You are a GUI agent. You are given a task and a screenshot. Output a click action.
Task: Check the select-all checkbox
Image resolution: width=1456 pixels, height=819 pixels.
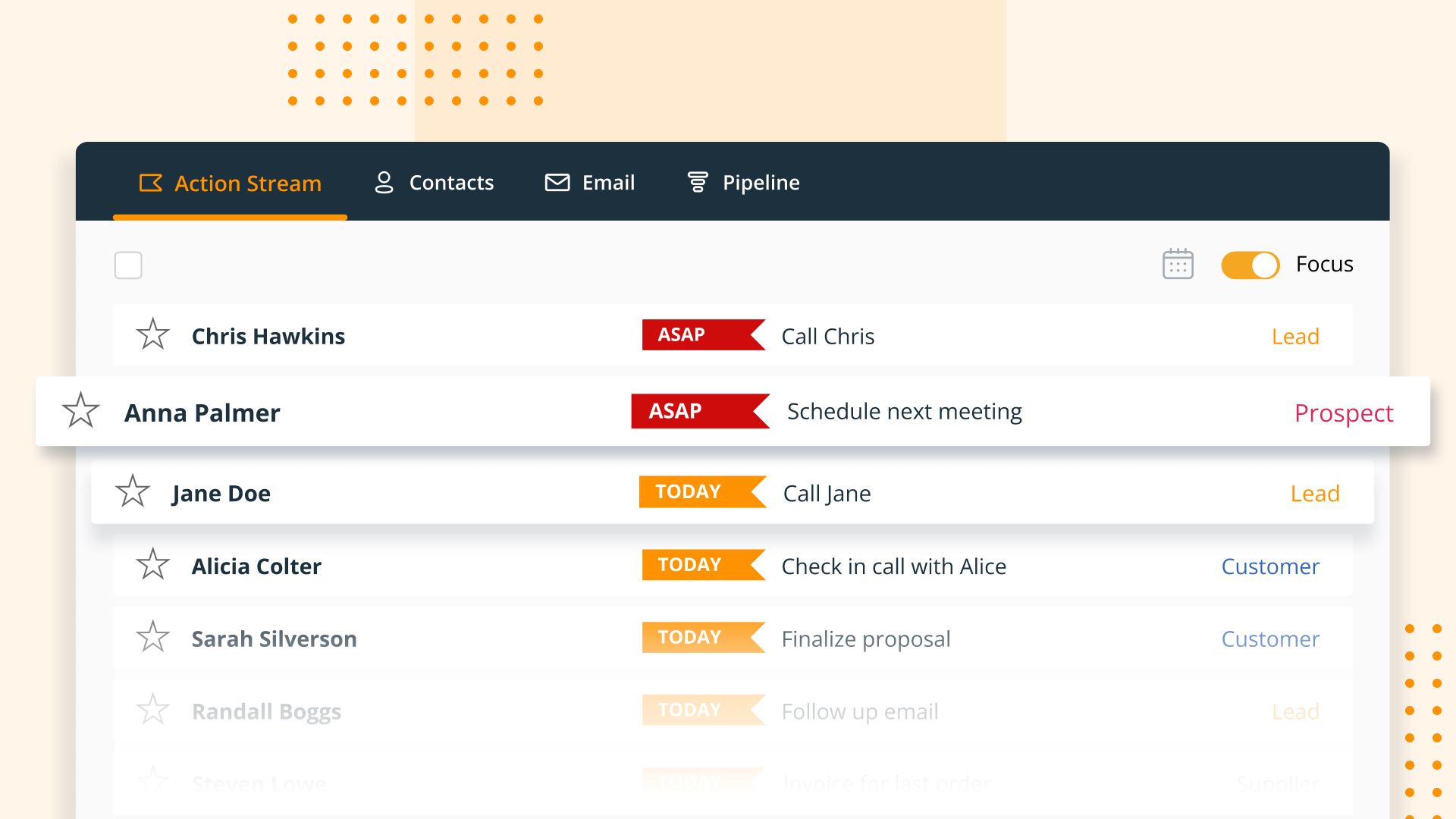click(x=128, y=264)
